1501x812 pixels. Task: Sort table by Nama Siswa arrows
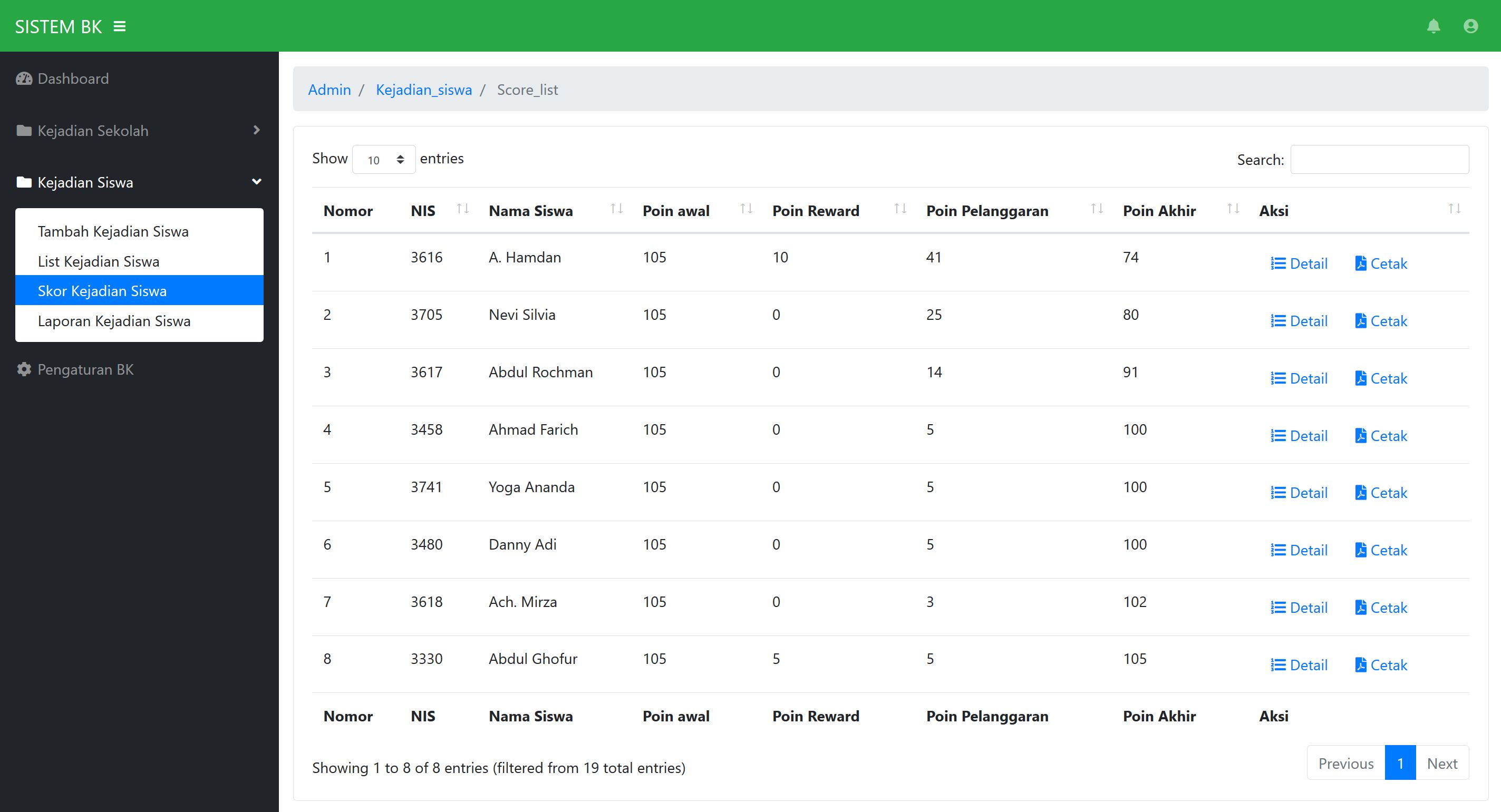coord(617,209)
